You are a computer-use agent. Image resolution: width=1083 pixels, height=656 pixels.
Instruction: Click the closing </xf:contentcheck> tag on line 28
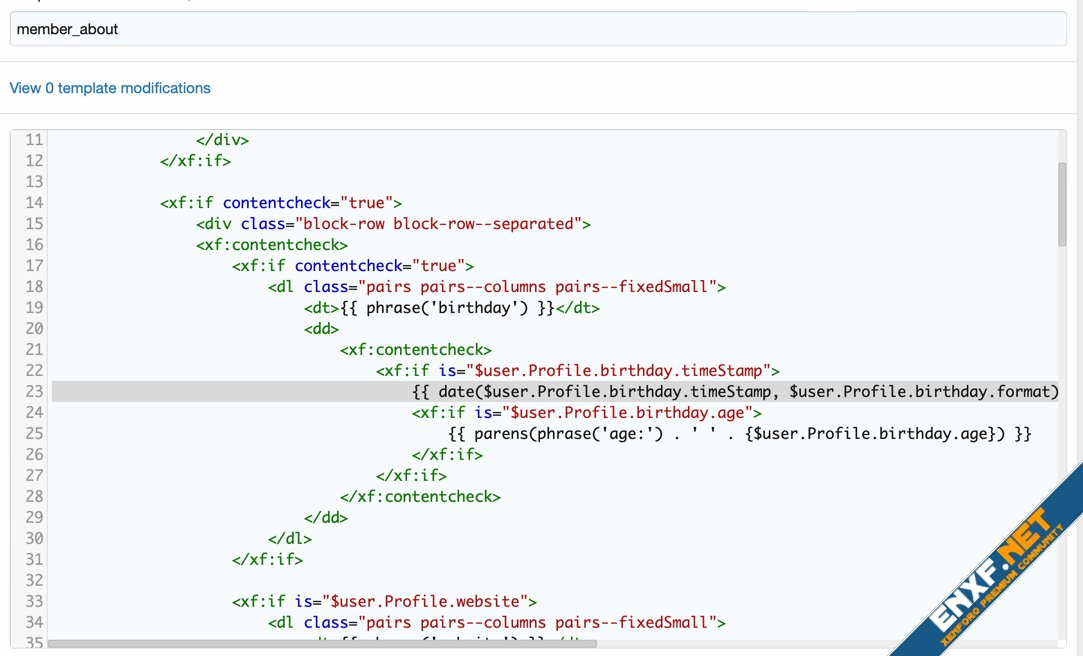tap(420, 496)
